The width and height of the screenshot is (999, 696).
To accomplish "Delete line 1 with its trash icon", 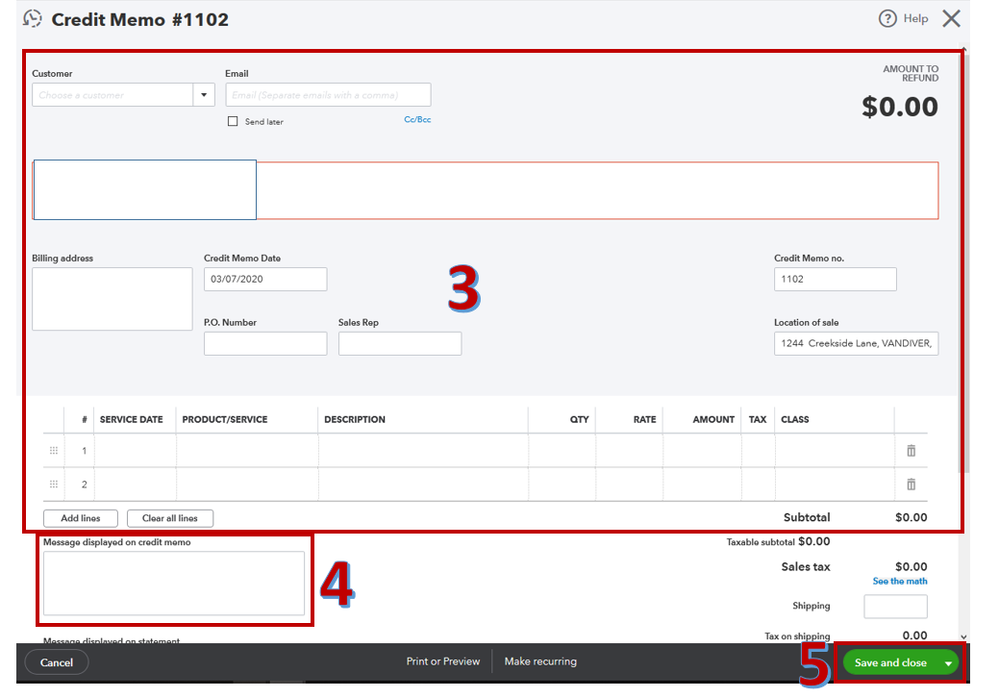I will click(x=911, y=451).
